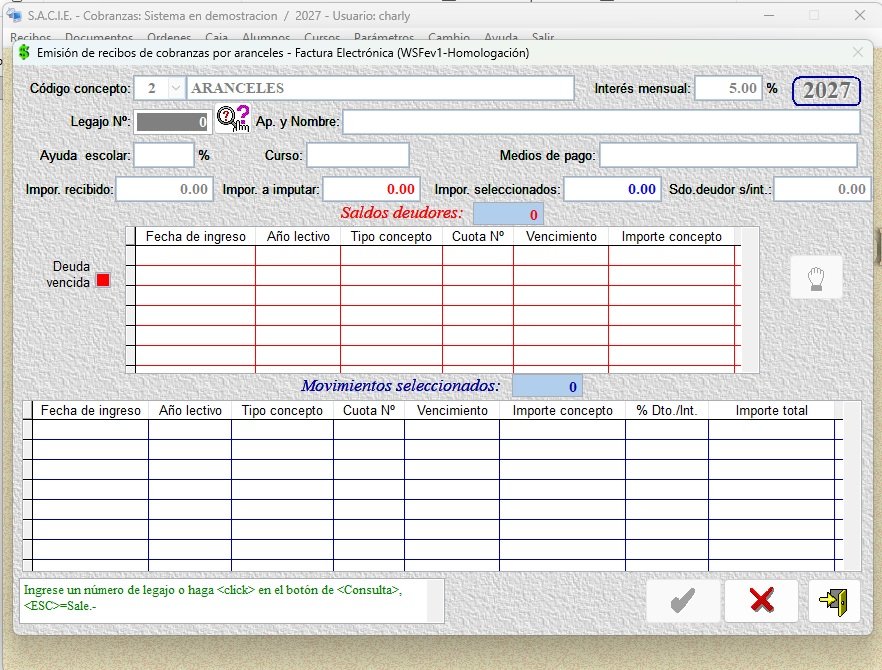Click the Sdo.deudor s/int. field
Viewport: 882px width, 670px height.
point(822,189)
